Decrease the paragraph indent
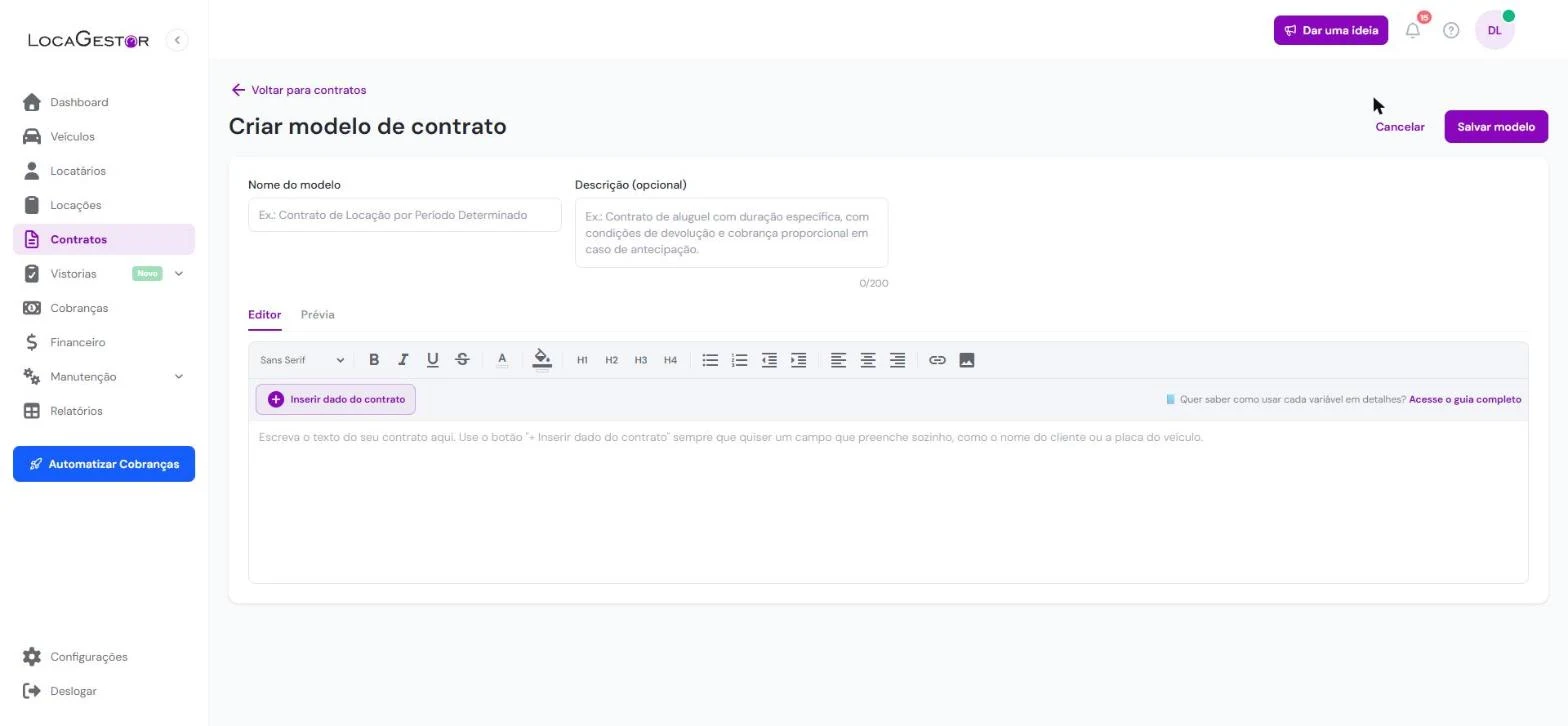 [x=769, y=360]
